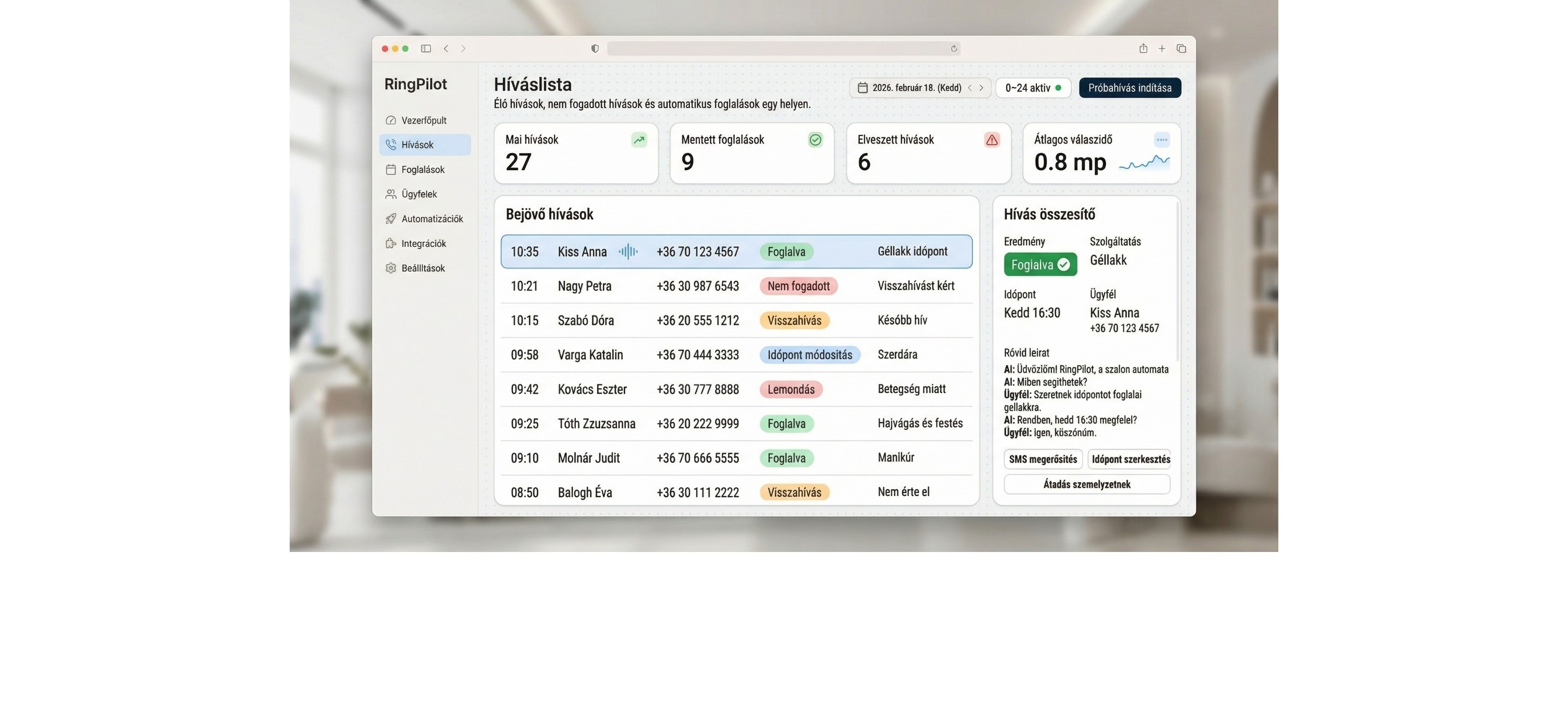Go to the previous day in date picker

pyautogui.click(x=970, y=88)
